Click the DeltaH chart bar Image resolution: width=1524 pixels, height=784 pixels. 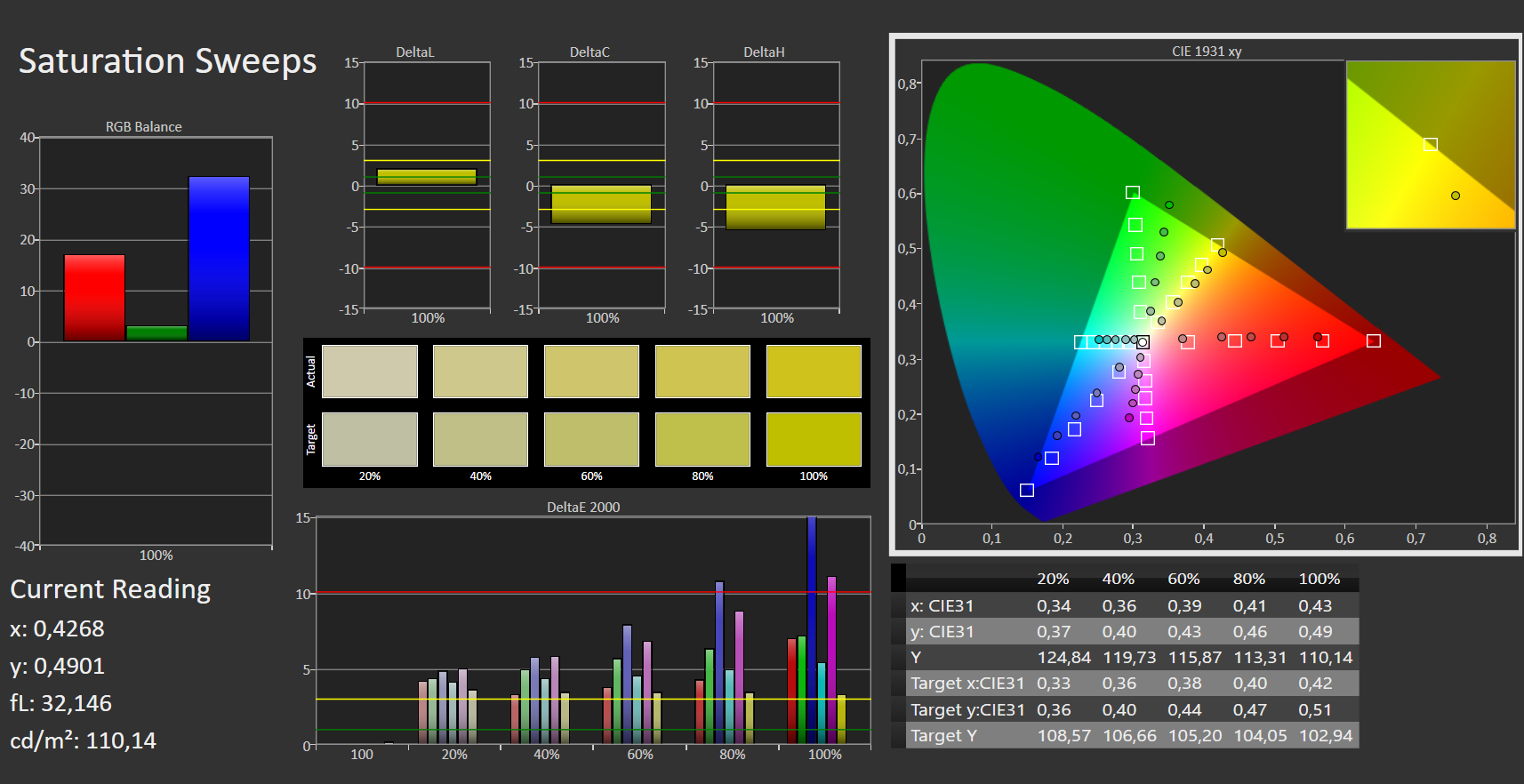coord(775,207)
